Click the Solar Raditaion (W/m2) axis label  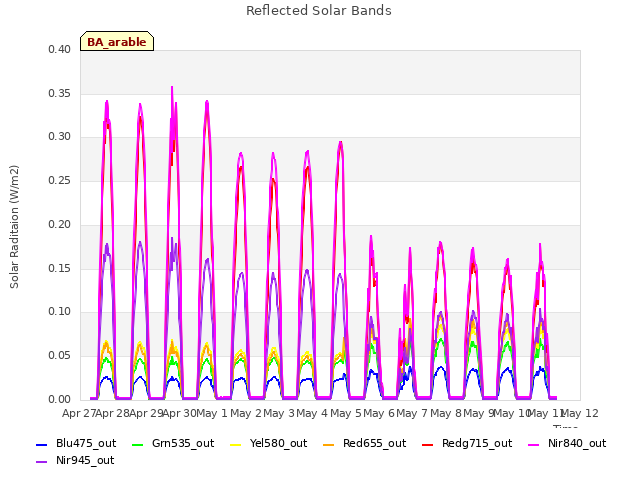[14, 227]
